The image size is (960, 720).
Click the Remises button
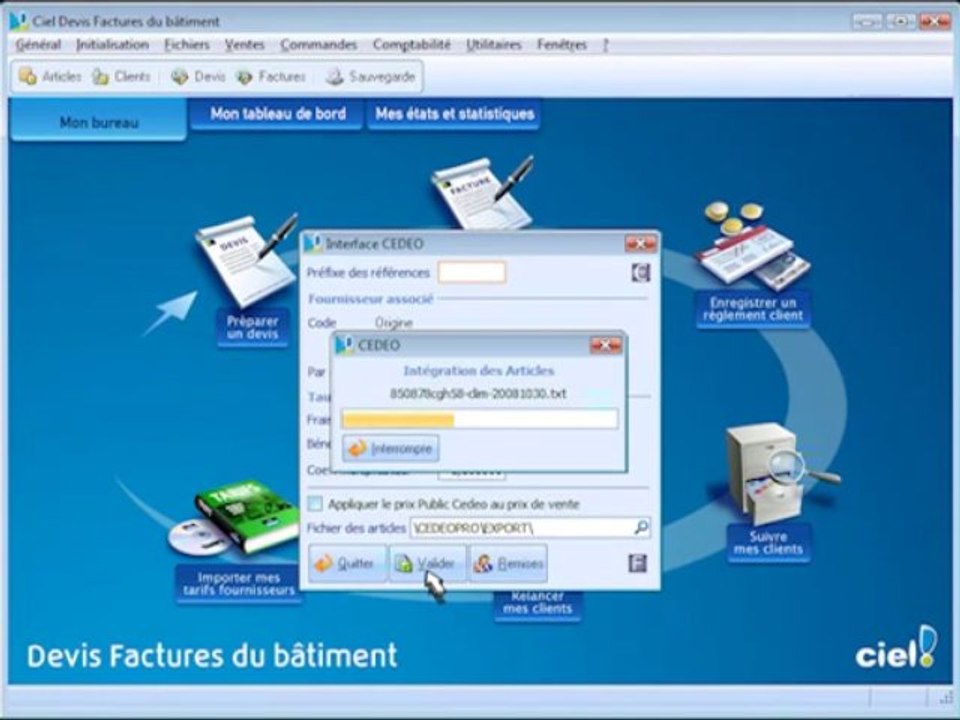(x=508, y=563)
